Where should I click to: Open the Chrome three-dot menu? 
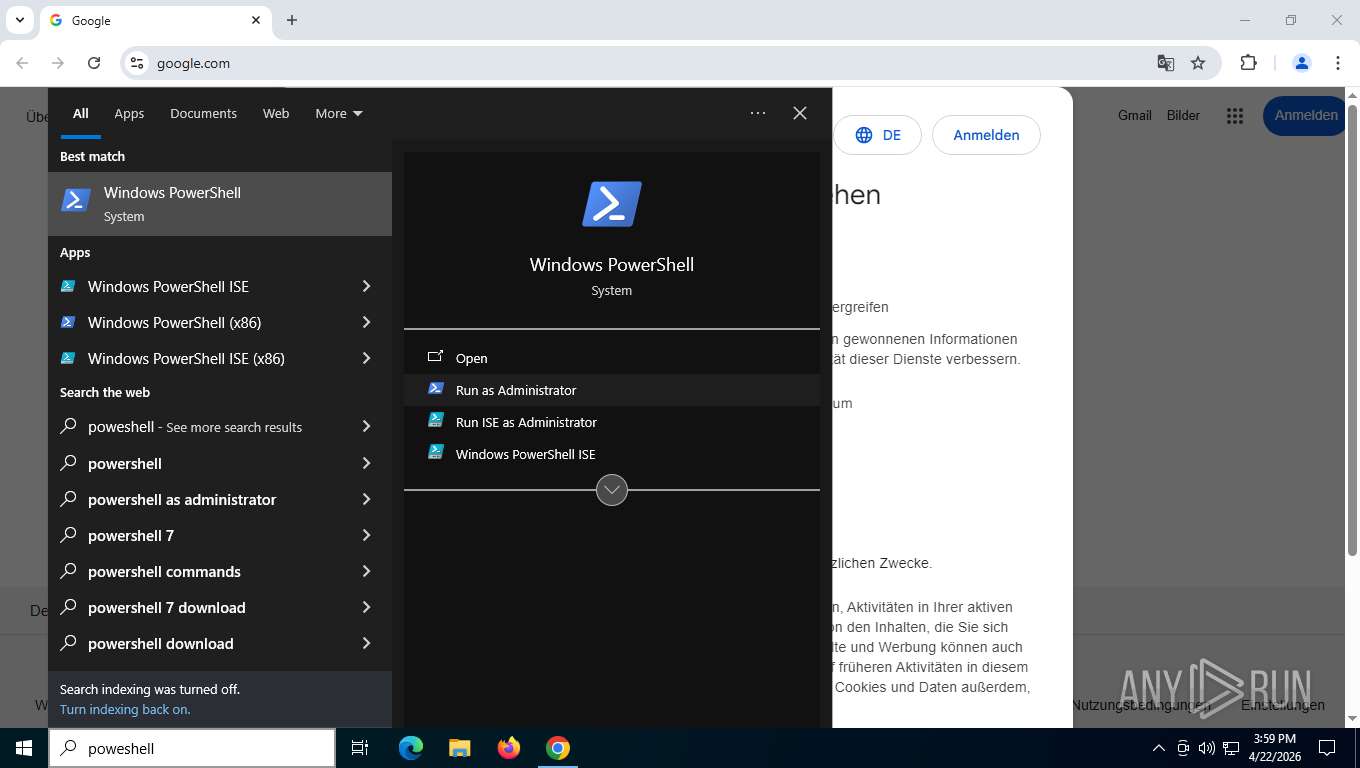(1338, 63)
